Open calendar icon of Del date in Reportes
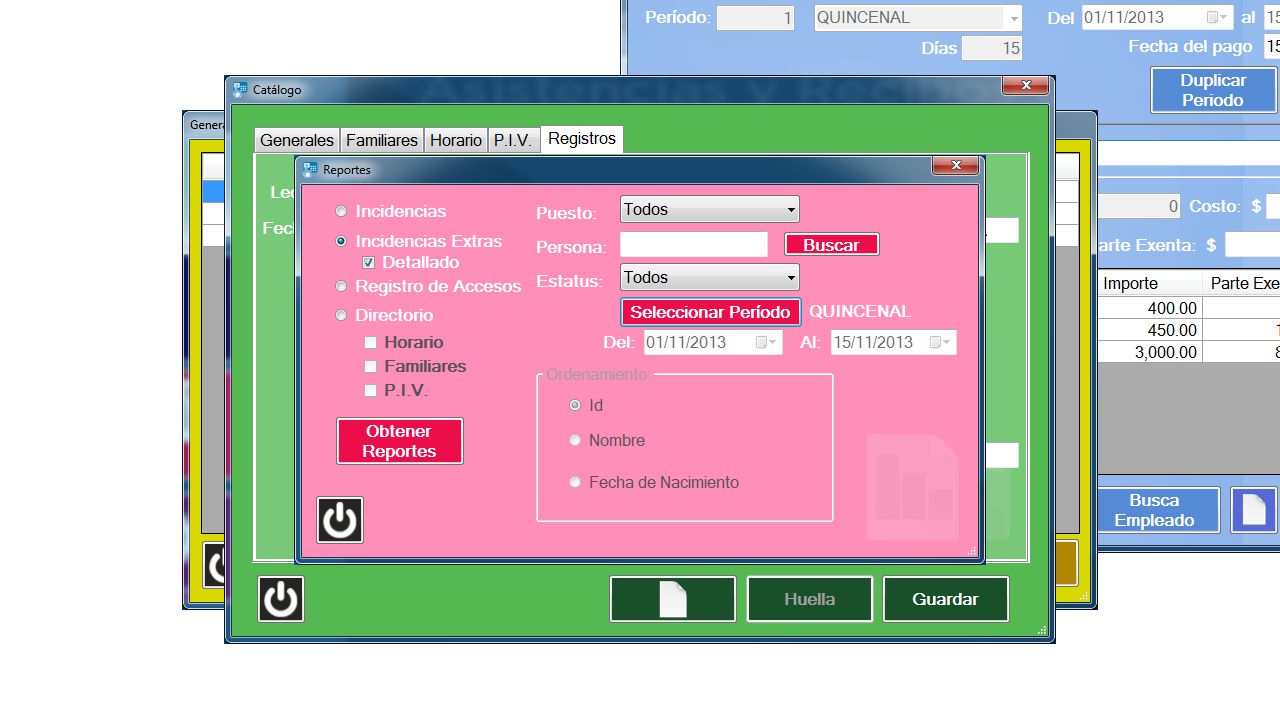This screenshot has height=720, width=1280. pos(766,342)
